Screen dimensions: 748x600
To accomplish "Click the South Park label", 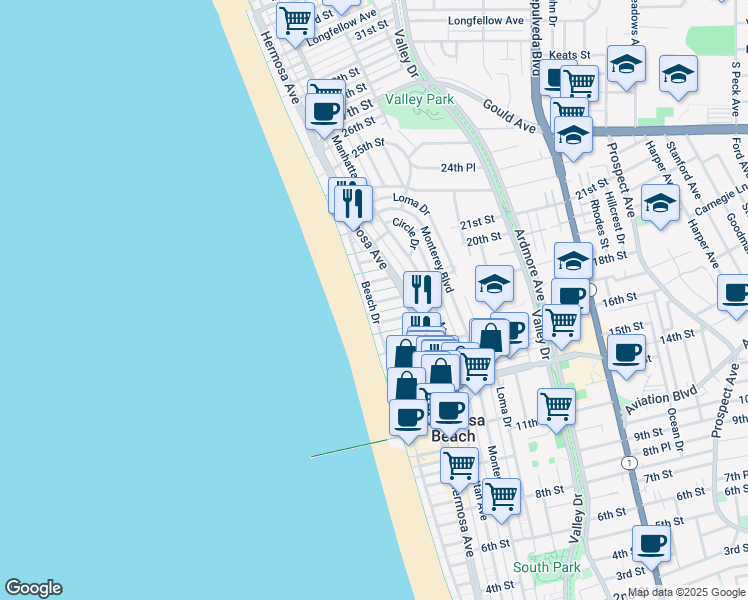I will (547, 567).
